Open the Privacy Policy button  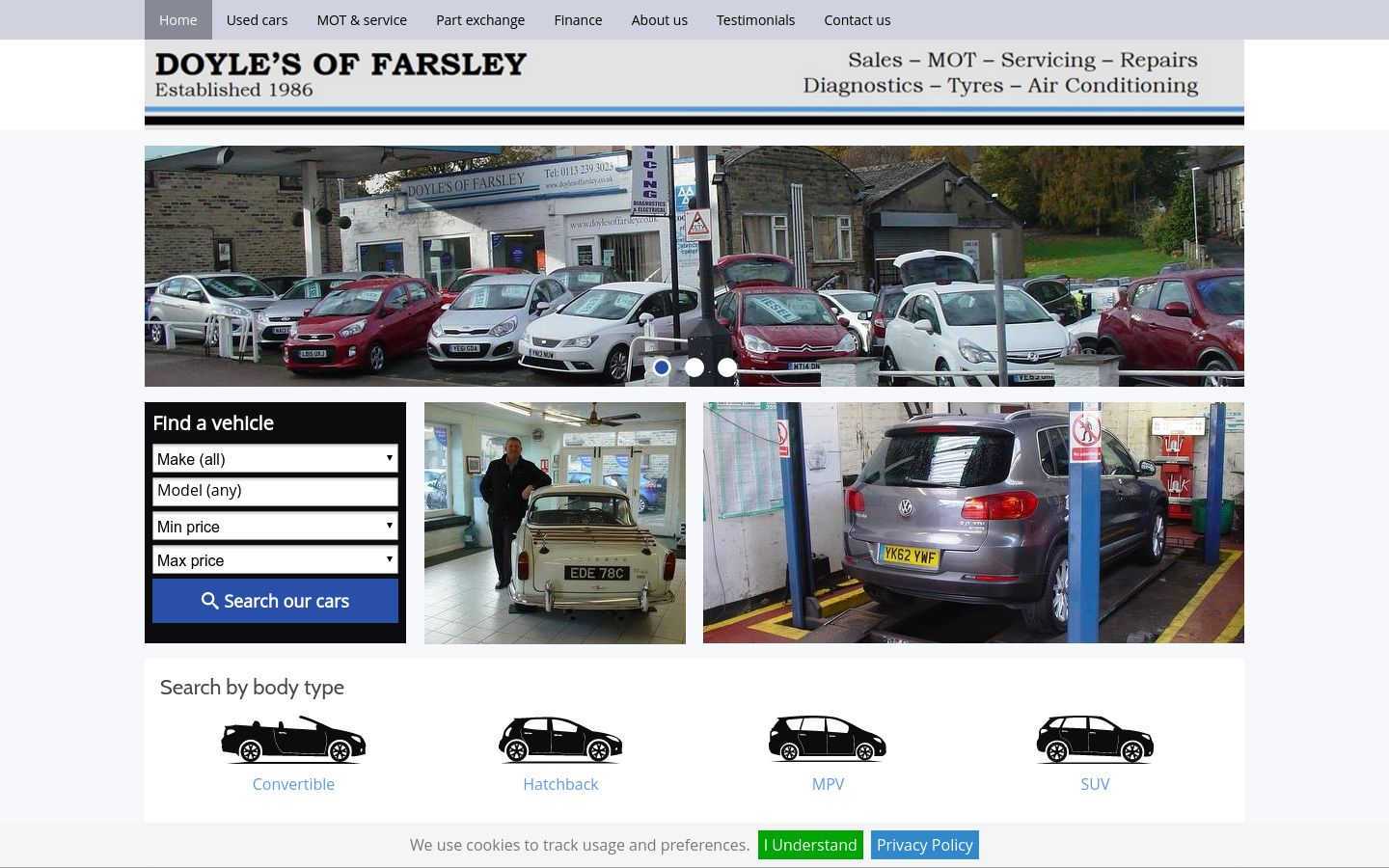pos(925,845)
